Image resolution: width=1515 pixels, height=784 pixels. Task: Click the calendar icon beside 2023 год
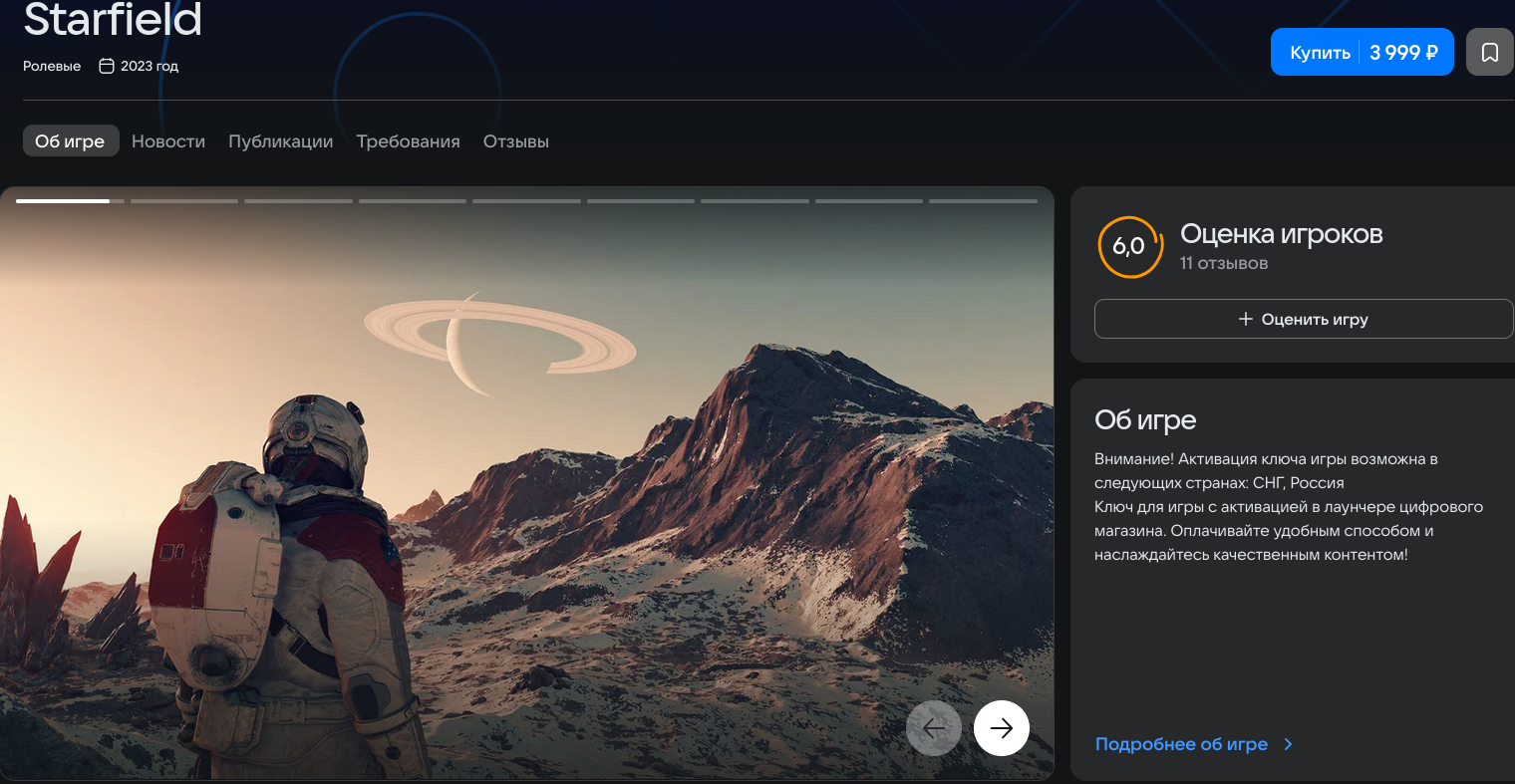(107, 66)
